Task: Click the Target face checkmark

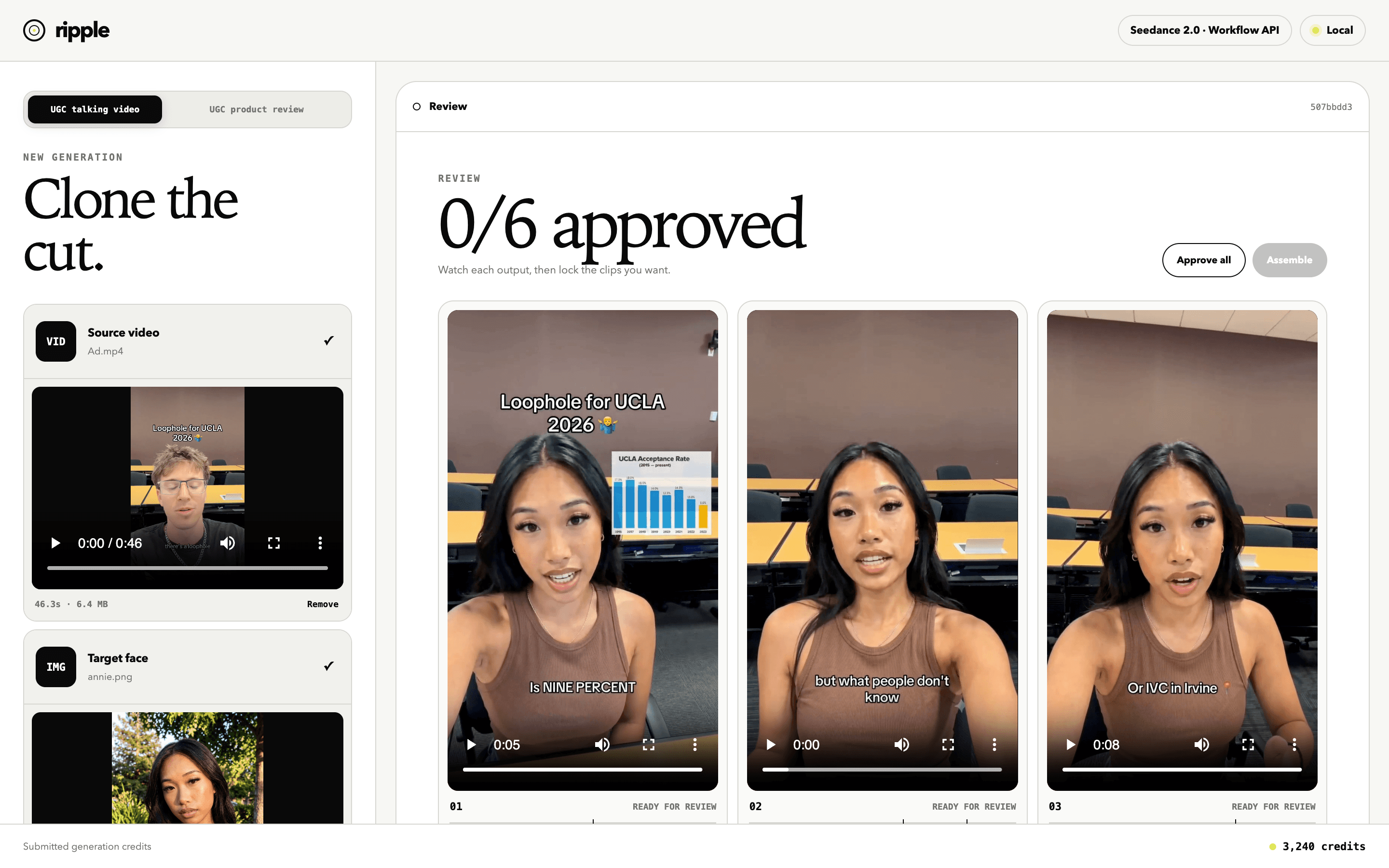Action: click(x=329, y=666)
